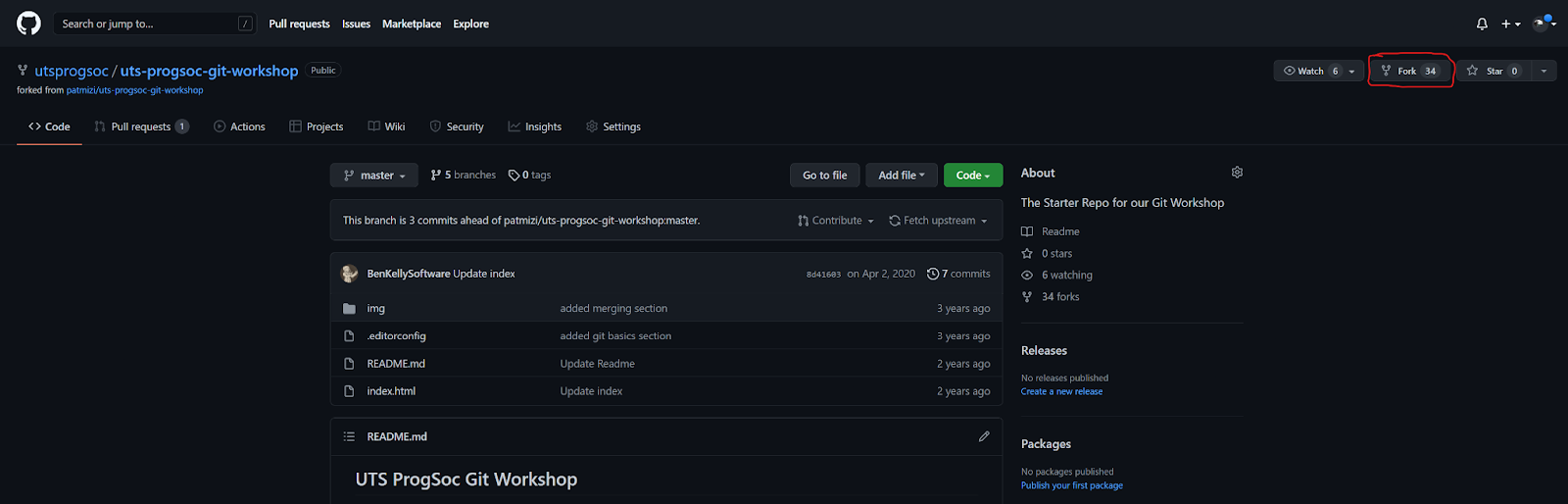Open the Packages heading link

click(1046, 444)
